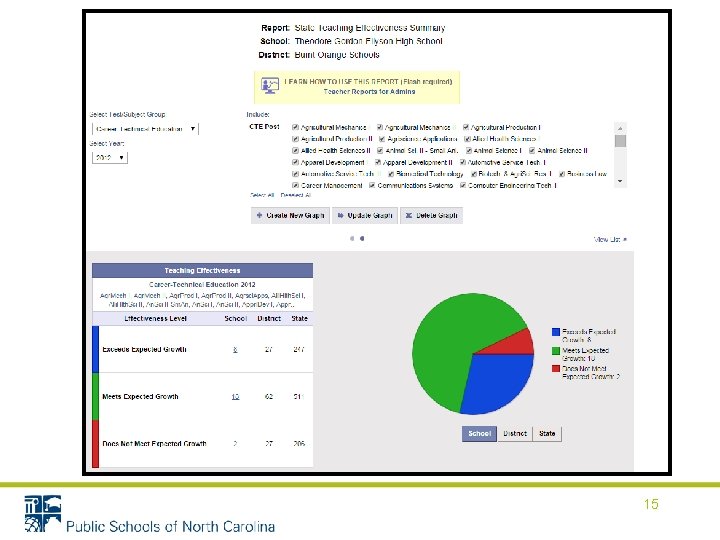Click the blue Exceeds Expected legend swatch

click(x=556, y=332)
